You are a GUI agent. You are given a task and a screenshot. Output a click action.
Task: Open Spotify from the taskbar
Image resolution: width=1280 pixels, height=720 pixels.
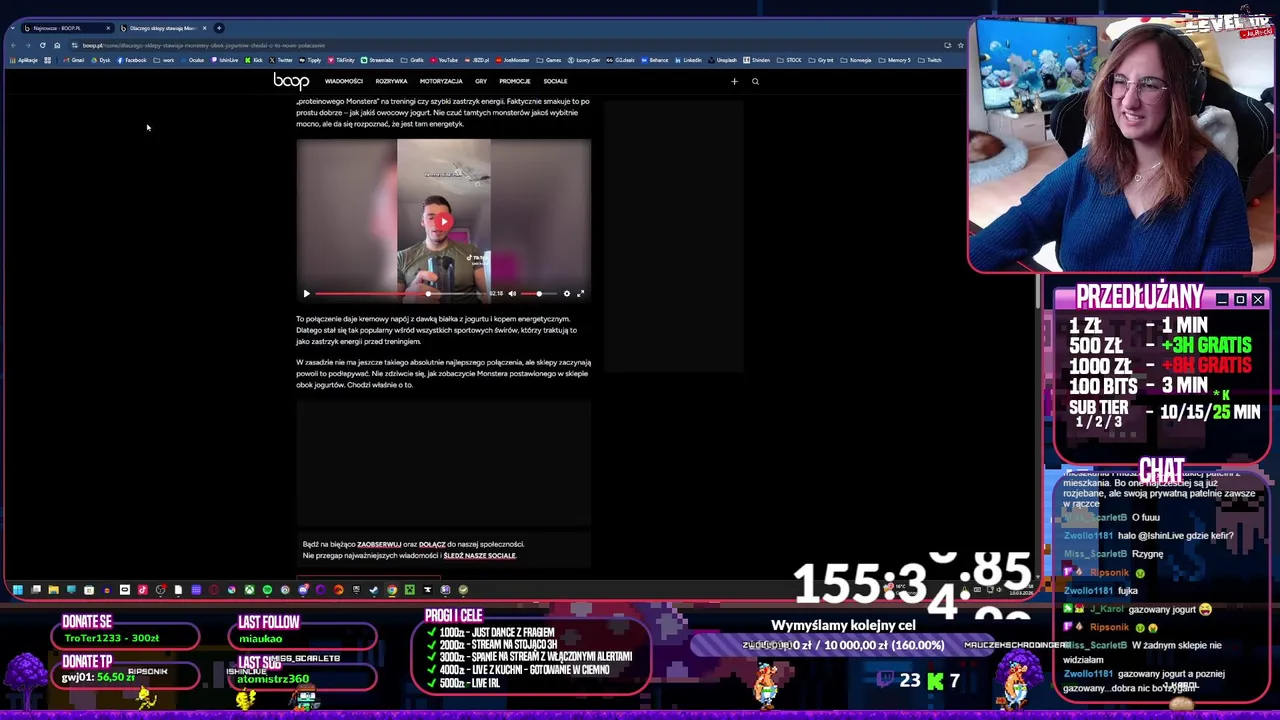point(267,590)
